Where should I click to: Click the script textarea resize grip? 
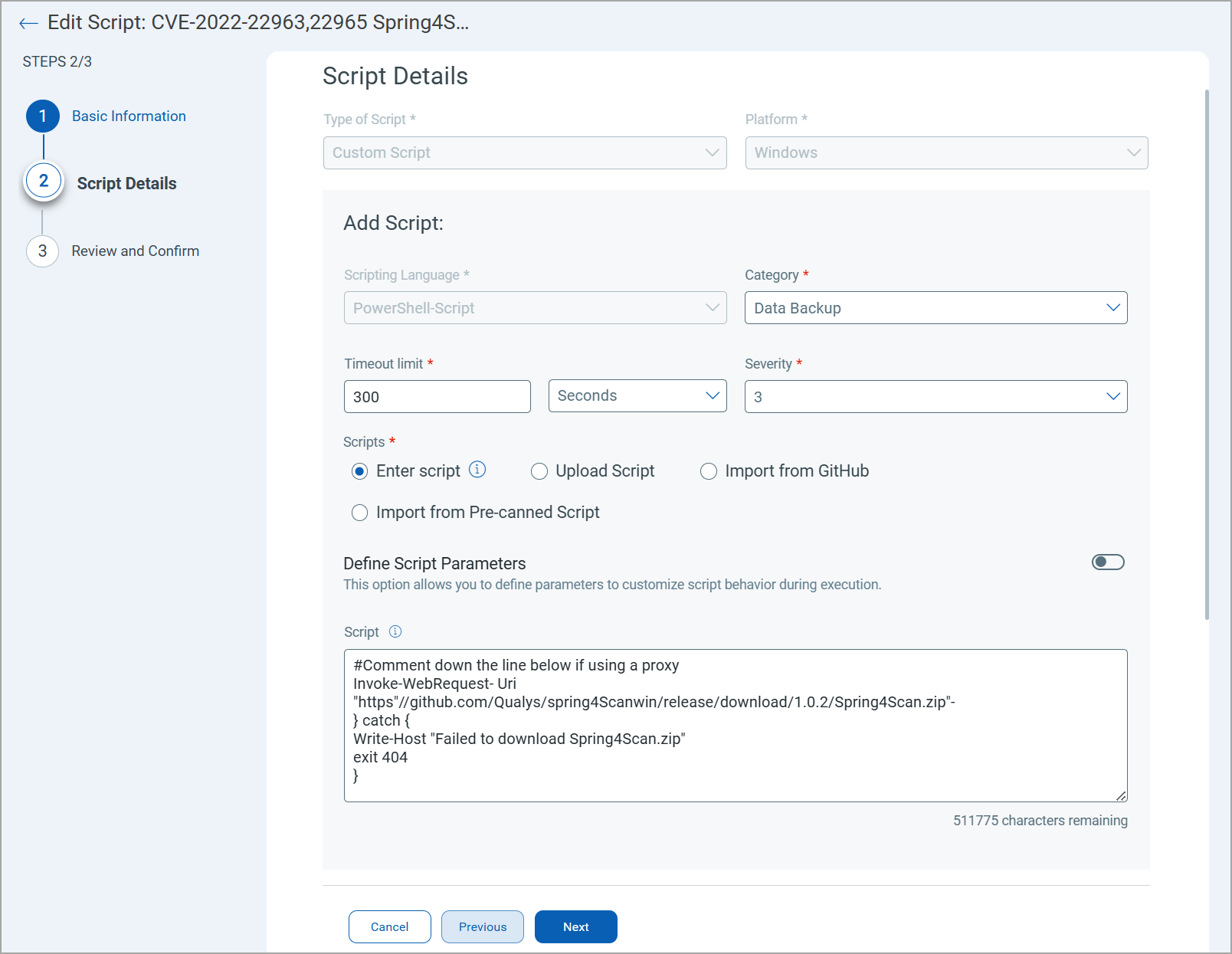(1121, 795)
